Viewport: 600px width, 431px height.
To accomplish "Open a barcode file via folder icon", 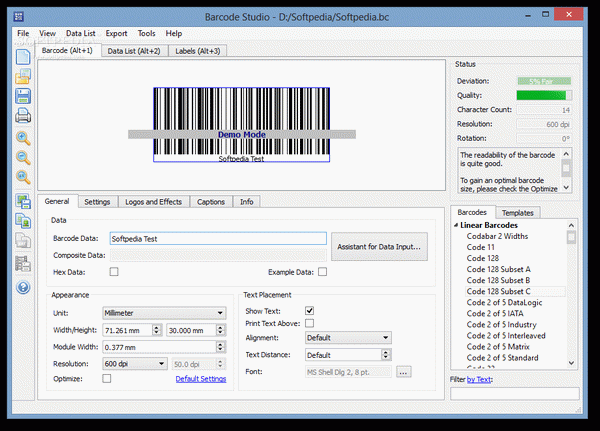I will [23, 77].
